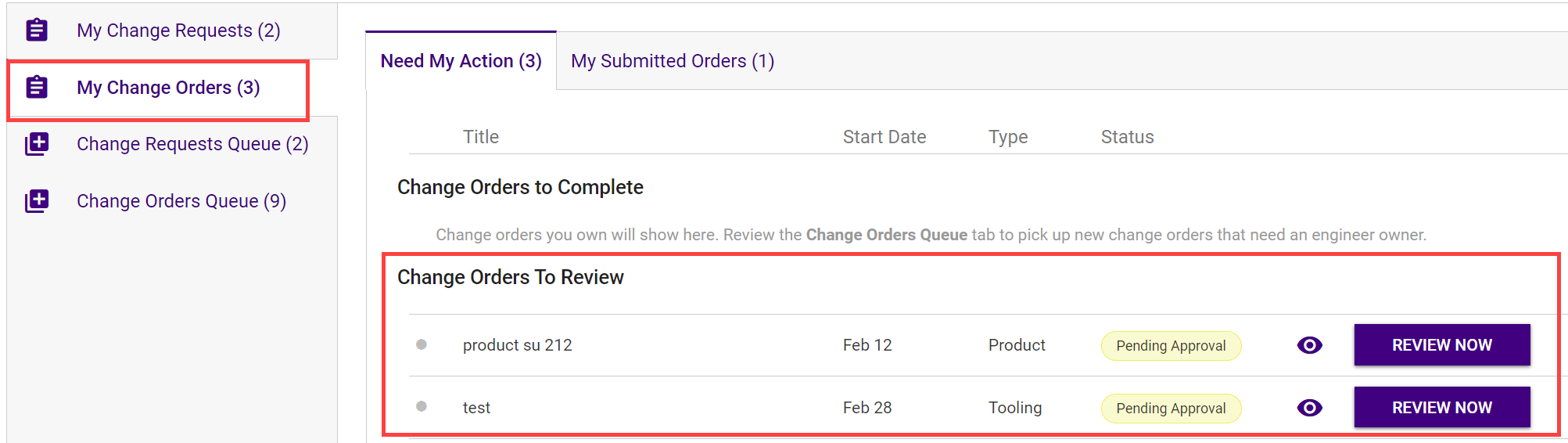1568x443 pixels.
Task: Click the My Change Orders clipboard icon
Action: (37, 87)
